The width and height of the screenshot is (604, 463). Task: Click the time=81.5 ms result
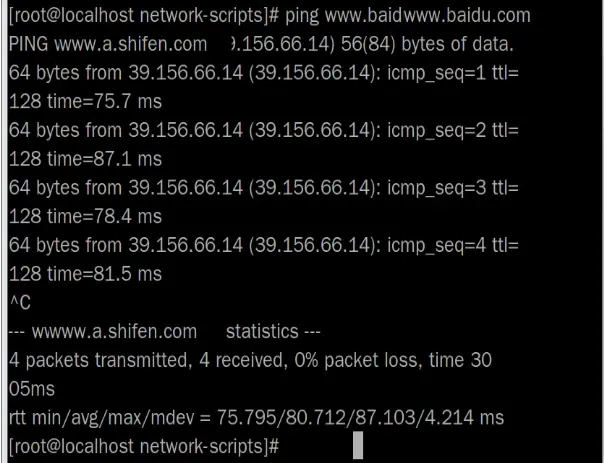point(104,274)
